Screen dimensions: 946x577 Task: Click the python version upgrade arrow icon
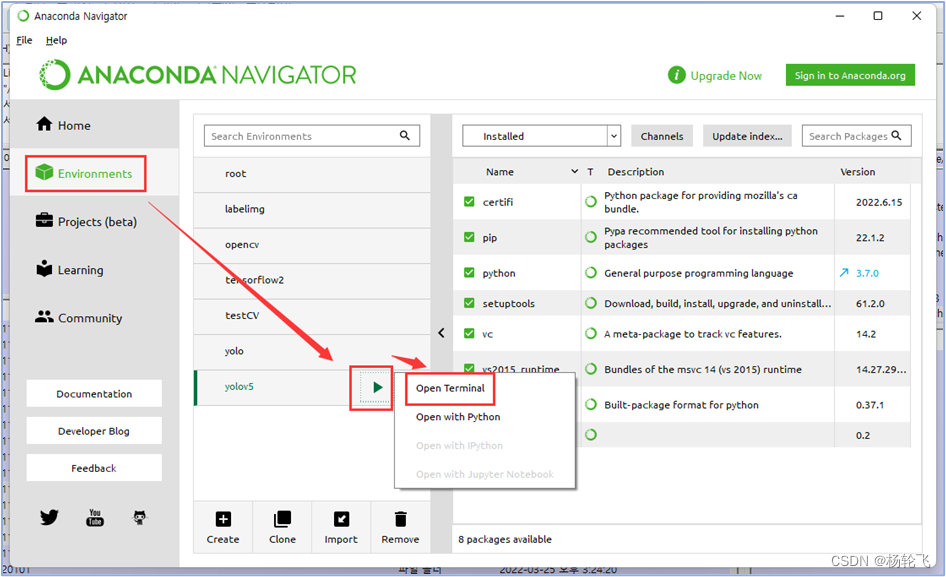(844, 273)
